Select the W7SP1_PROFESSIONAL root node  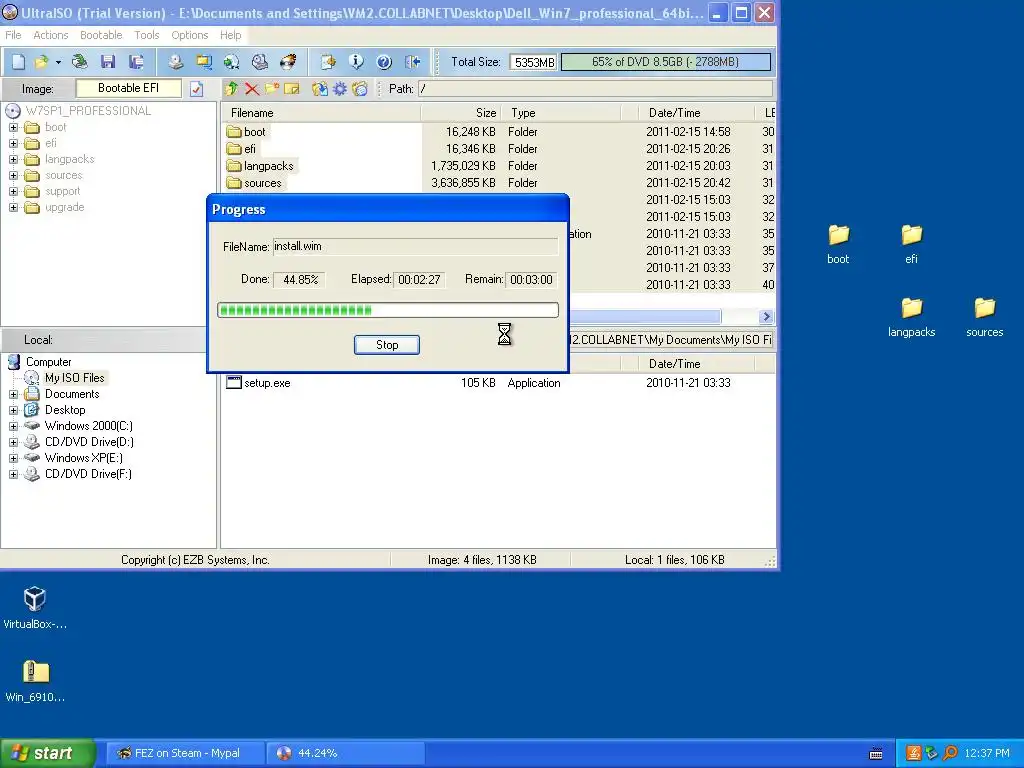[88, 111]
